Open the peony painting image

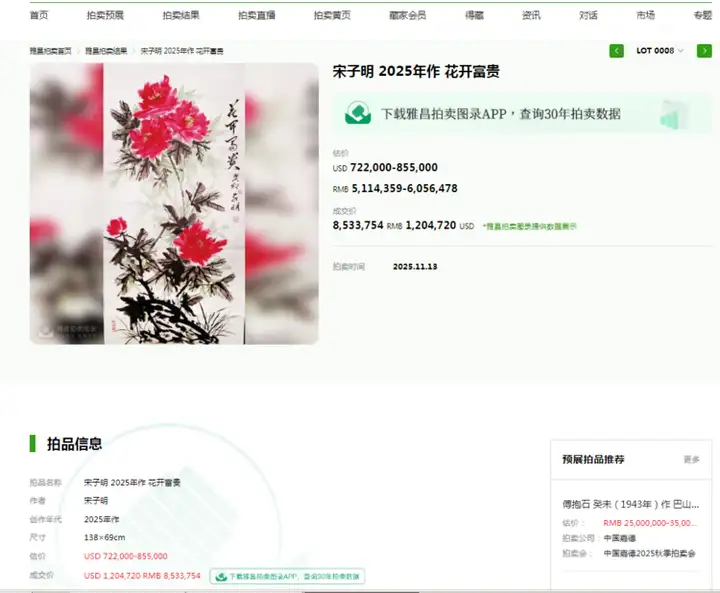(174, 203)
